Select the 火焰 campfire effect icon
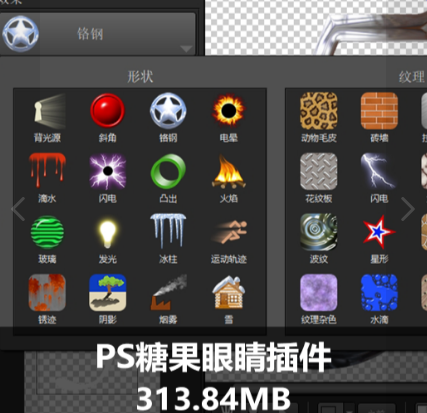427x413 pixels. pyautogui.click(x=229, y=172)
